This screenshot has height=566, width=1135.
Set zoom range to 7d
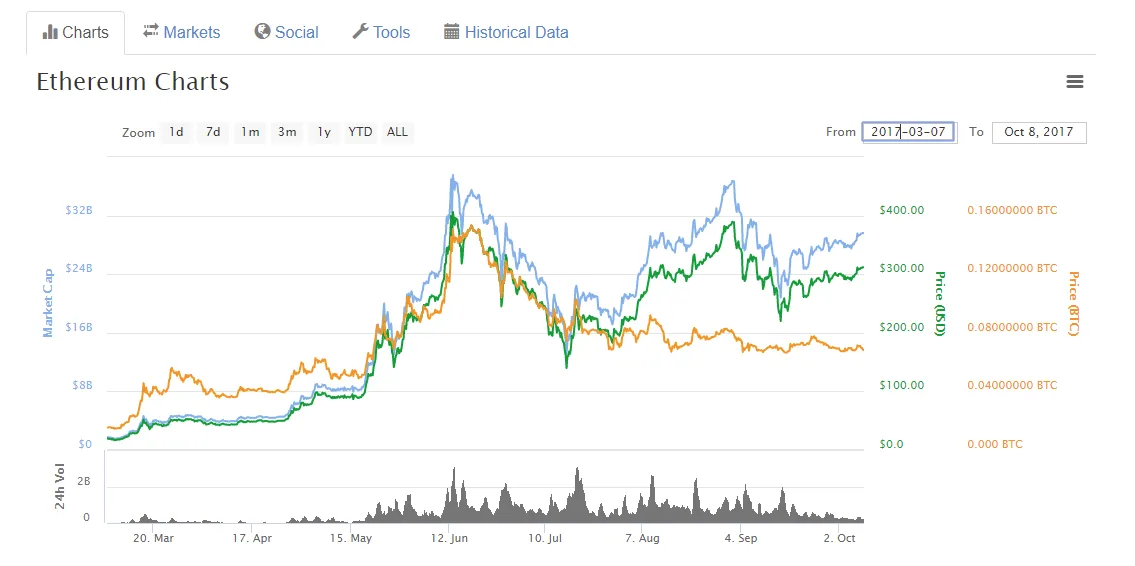point(213,132)
